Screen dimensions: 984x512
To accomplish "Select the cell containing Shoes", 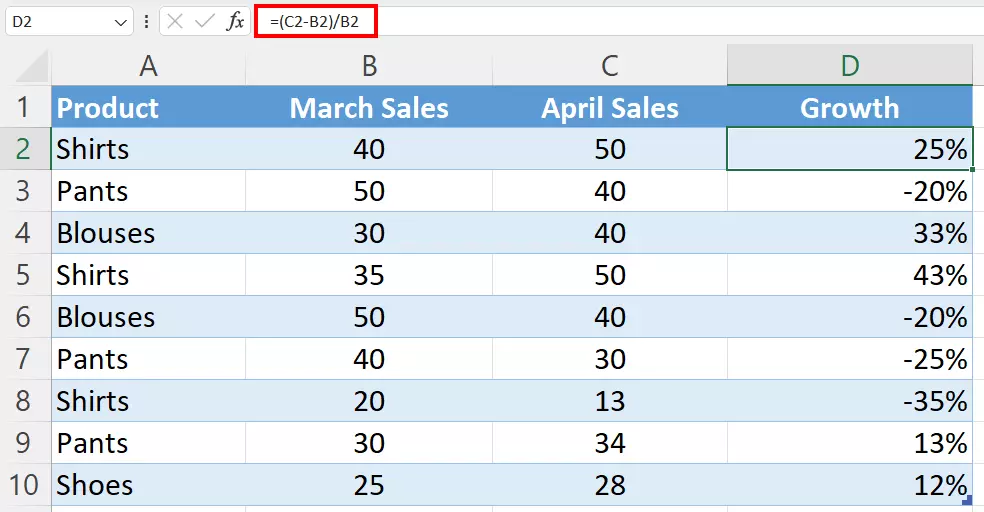I will coord(148,485).
